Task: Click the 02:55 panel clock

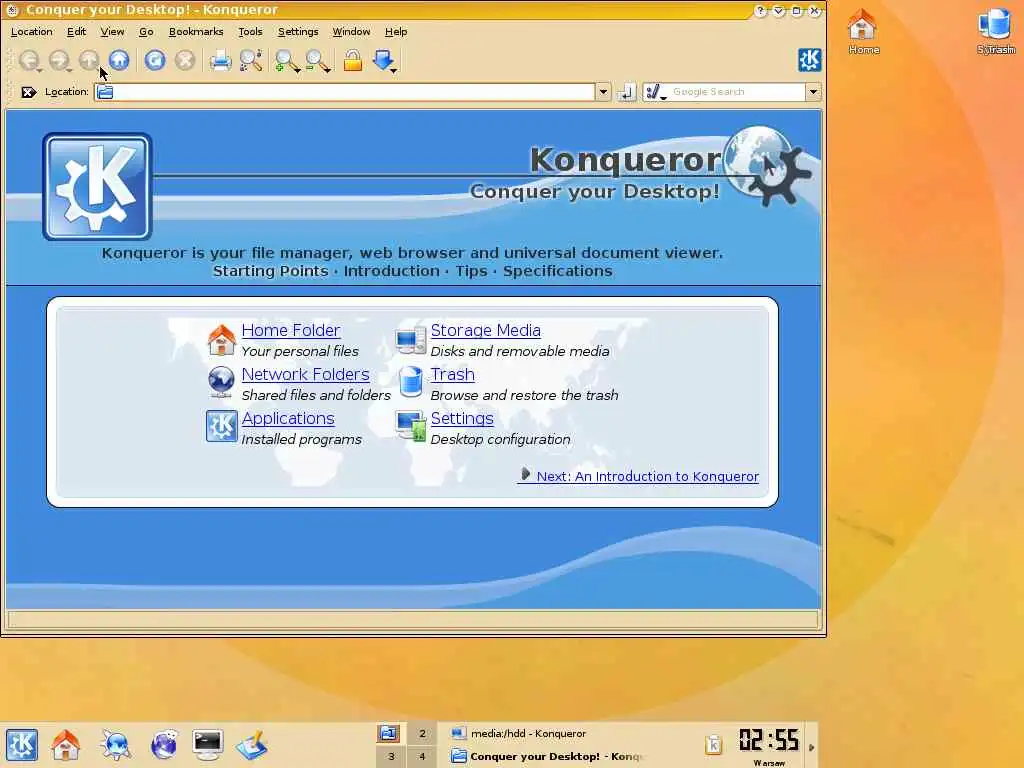Action: click(x=769, y=741)
